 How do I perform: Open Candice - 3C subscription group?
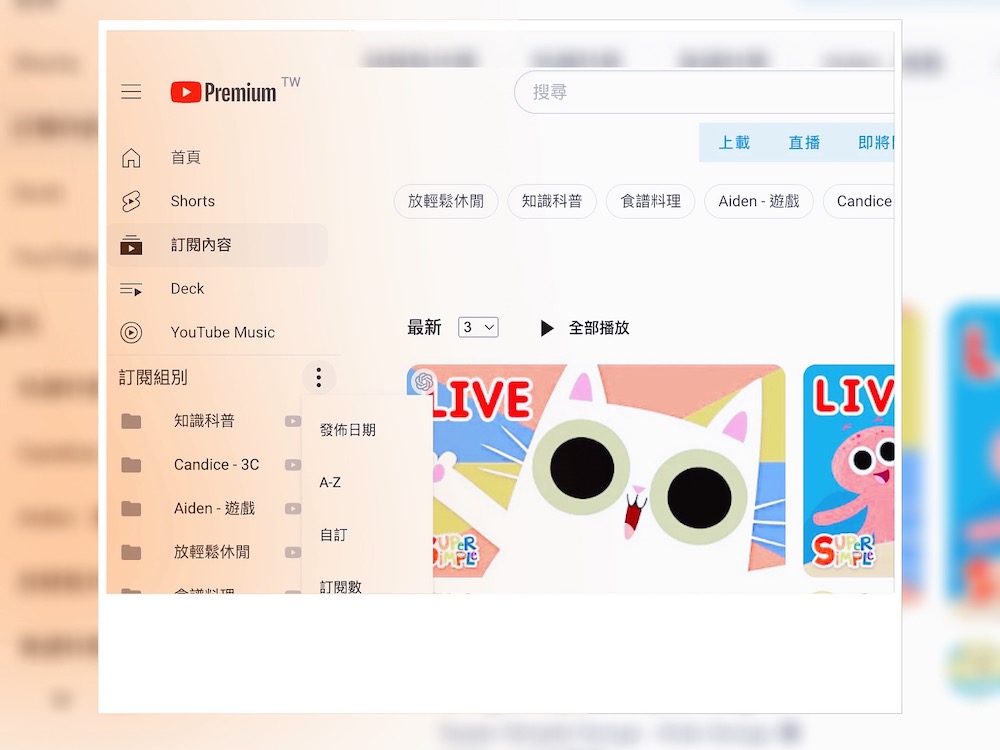point(216,465)
